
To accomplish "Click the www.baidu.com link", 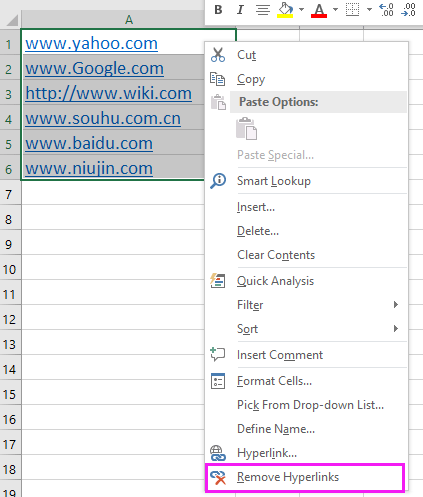I will pyautogui.click(x=89, y=143).
